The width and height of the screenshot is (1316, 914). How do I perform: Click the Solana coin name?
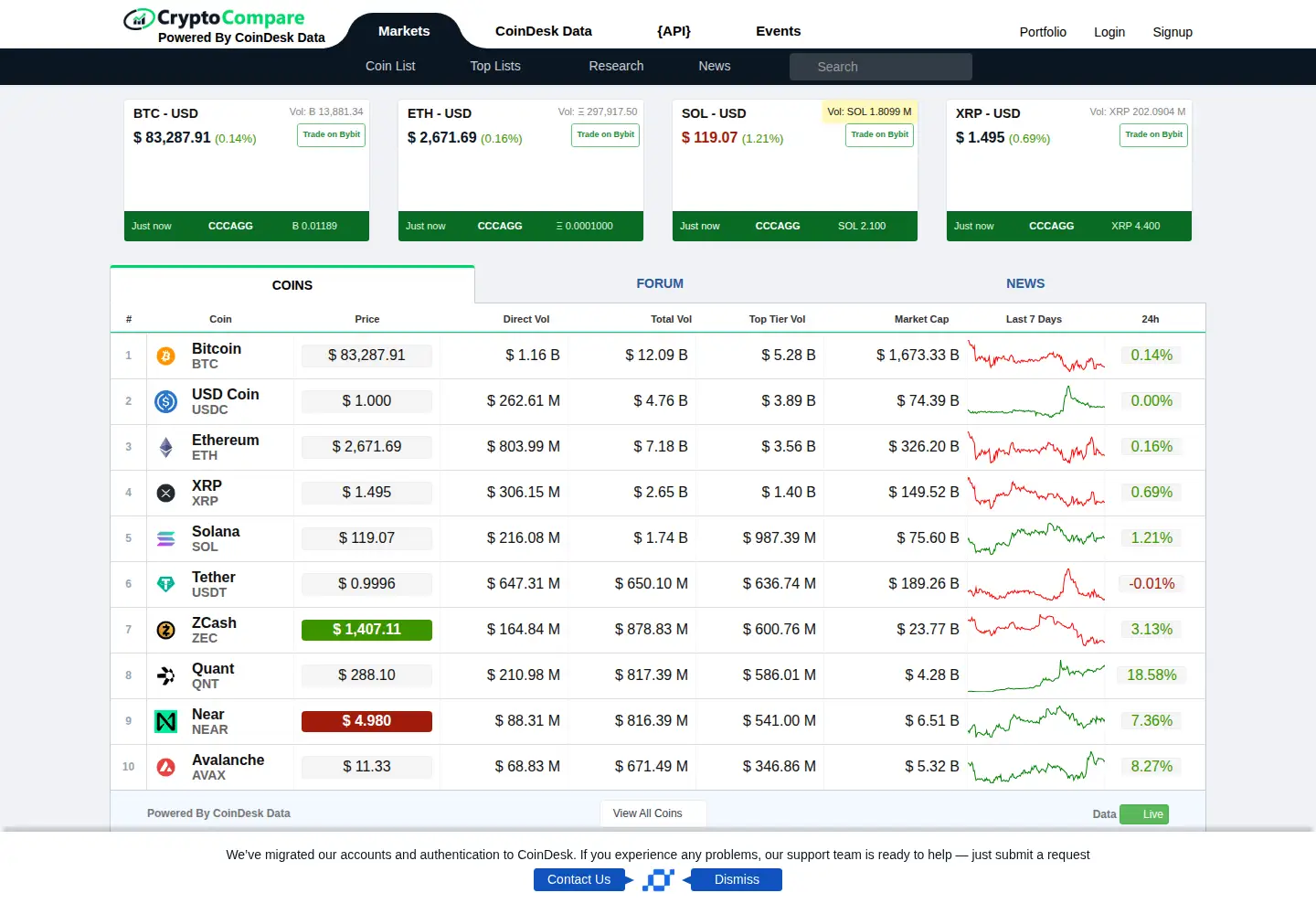point(216,532)
